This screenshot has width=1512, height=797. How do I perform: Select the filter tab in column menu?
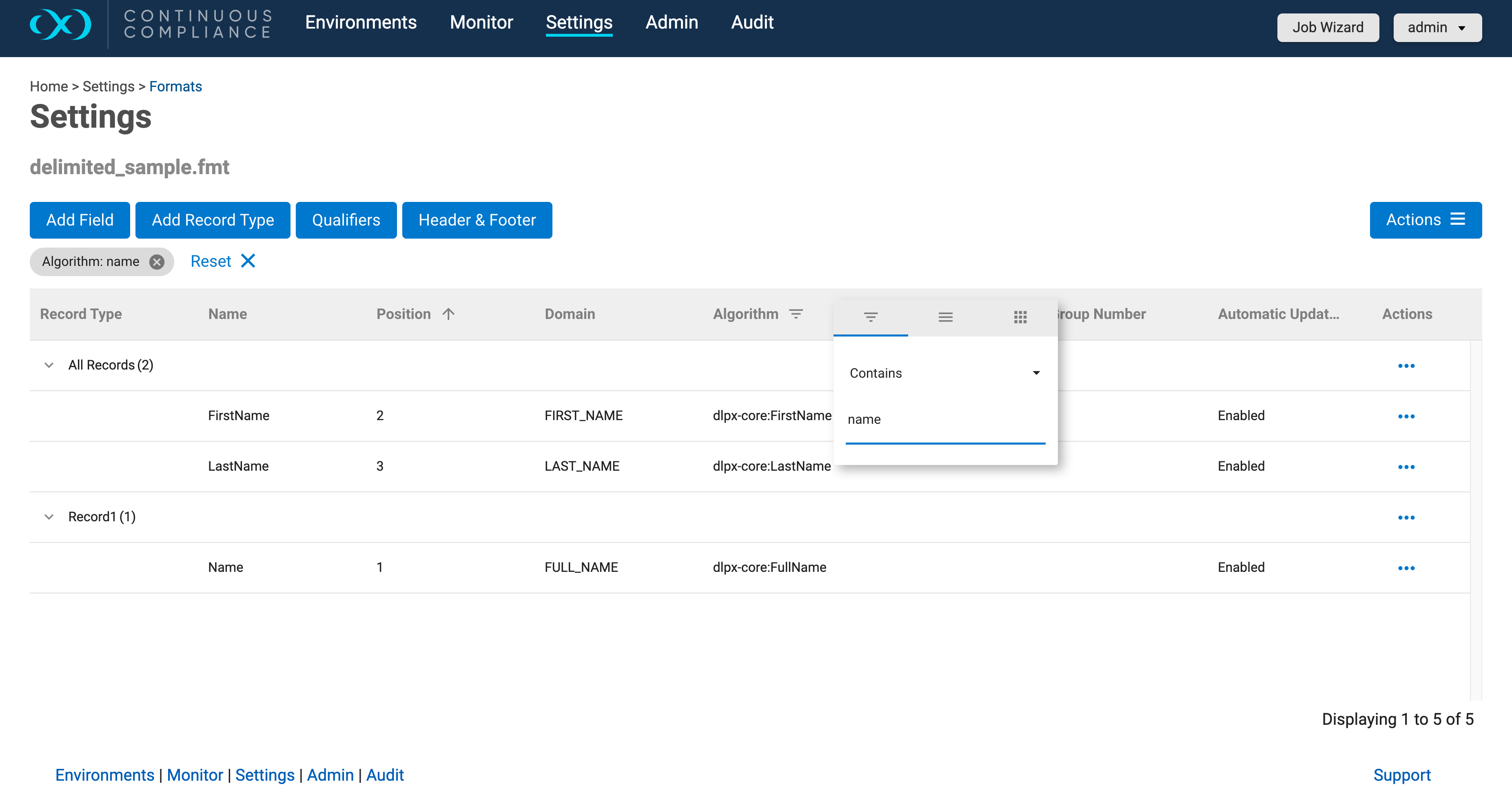tap(871, 317)
